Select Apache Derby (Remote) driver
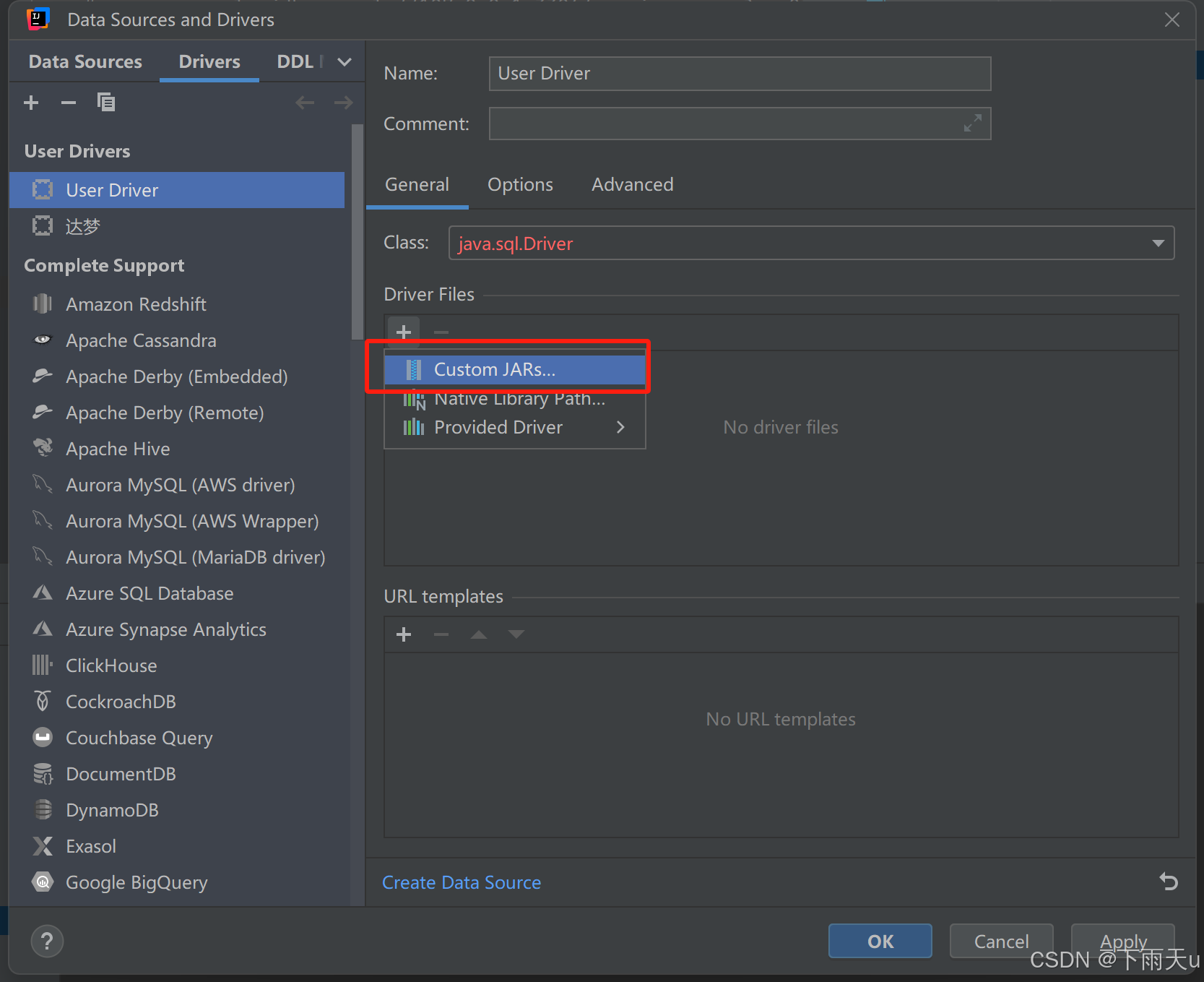Screen dimensions: 1204x982 click(x=177, y=413)
